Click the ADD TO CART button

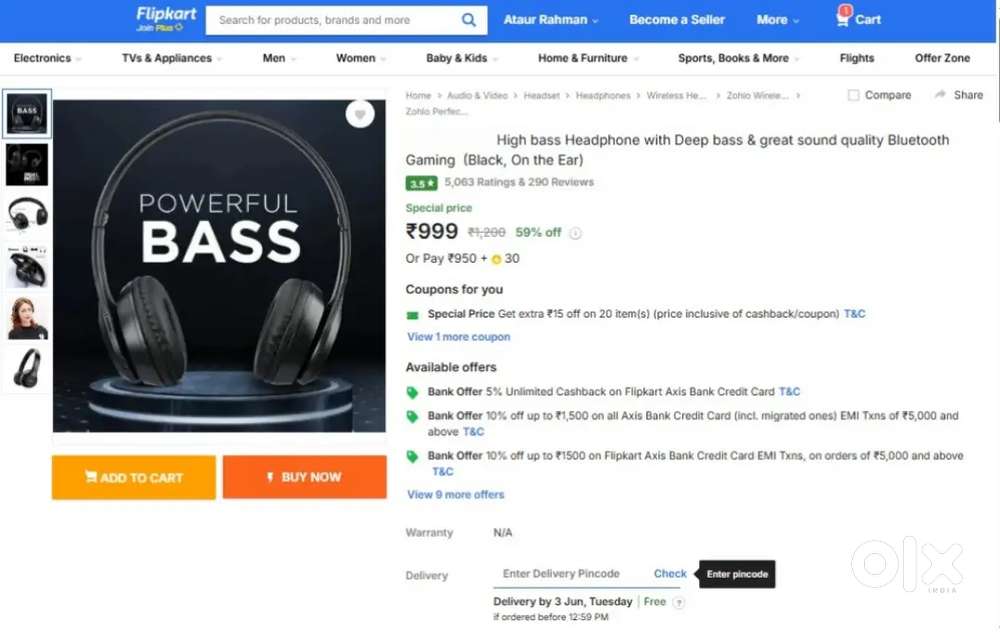click(x=133, y=477)
